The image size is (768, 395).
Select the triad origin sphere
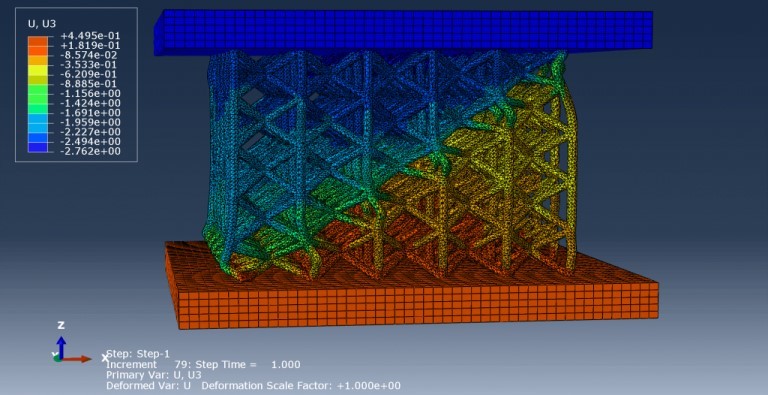[x=58, y=358]
